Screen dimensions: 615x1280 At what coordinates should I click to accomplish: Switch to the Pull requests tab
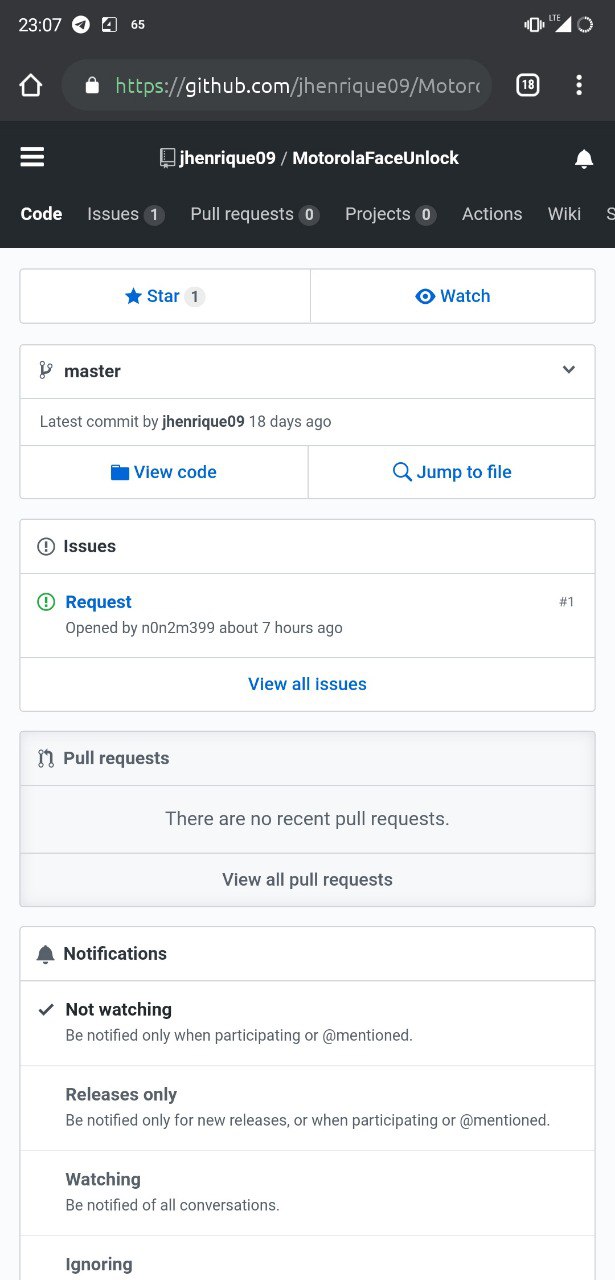pyautogui.click(x=255, y=214)
